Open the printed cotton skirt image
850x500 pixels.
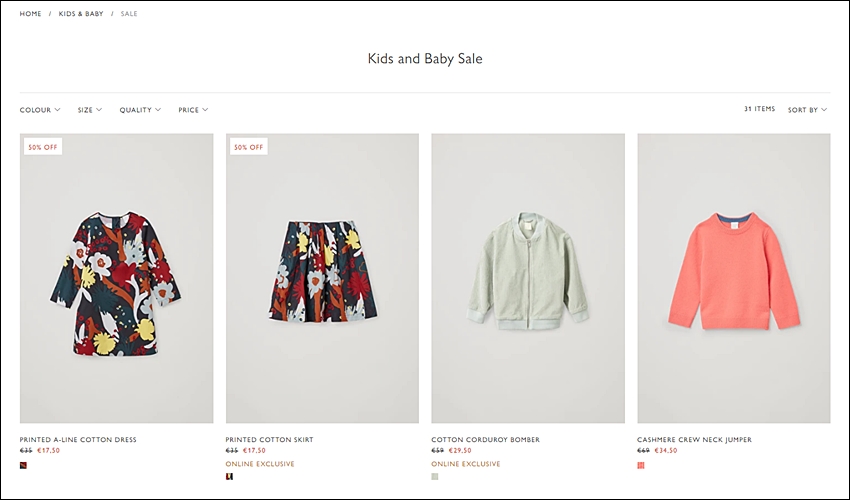coord(322,278)
